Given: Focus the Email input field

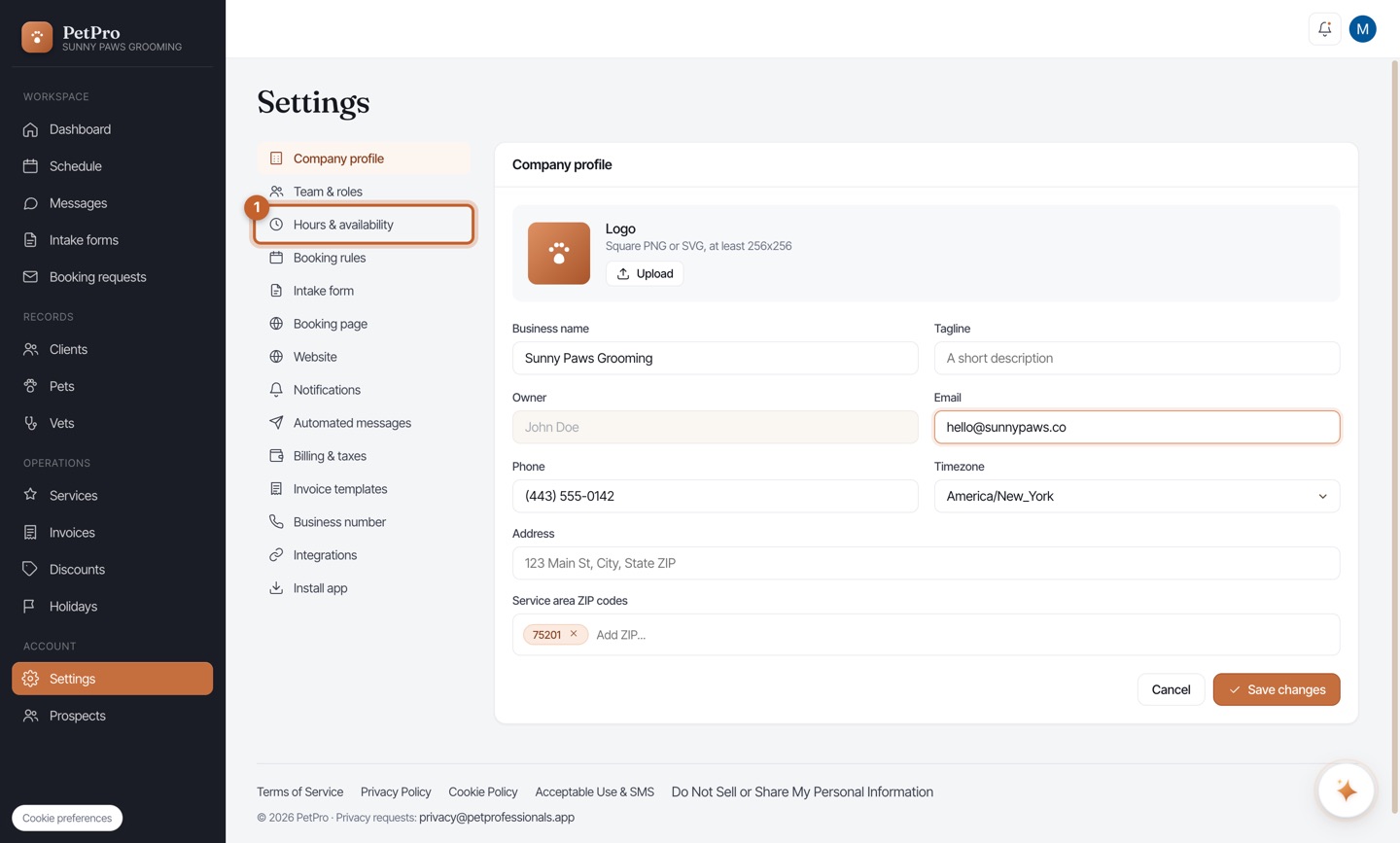Looking at the screenshot, I should (x=1137, y=427).
